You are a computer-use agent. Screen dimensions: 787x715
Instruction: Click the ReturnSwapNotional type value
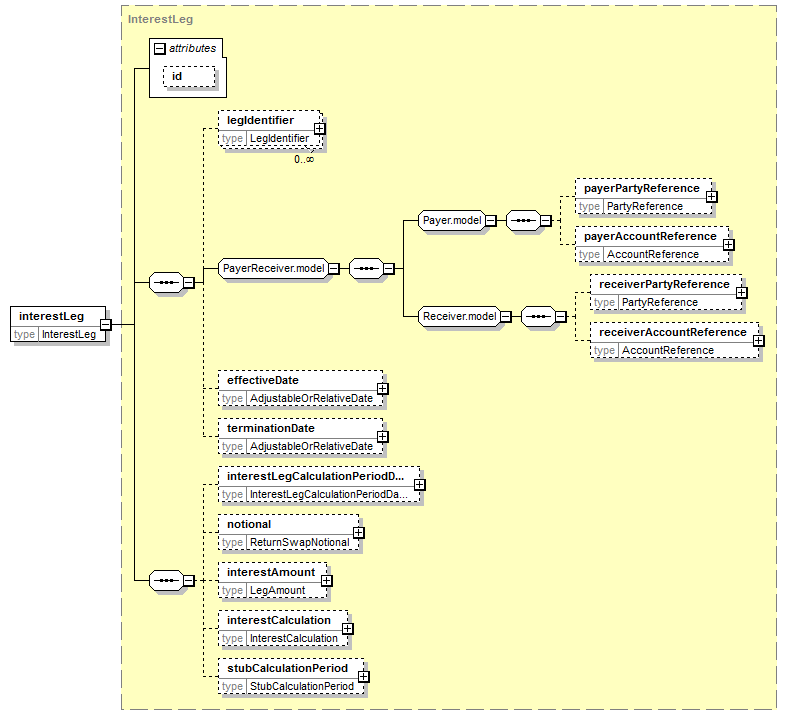(300, 542)
